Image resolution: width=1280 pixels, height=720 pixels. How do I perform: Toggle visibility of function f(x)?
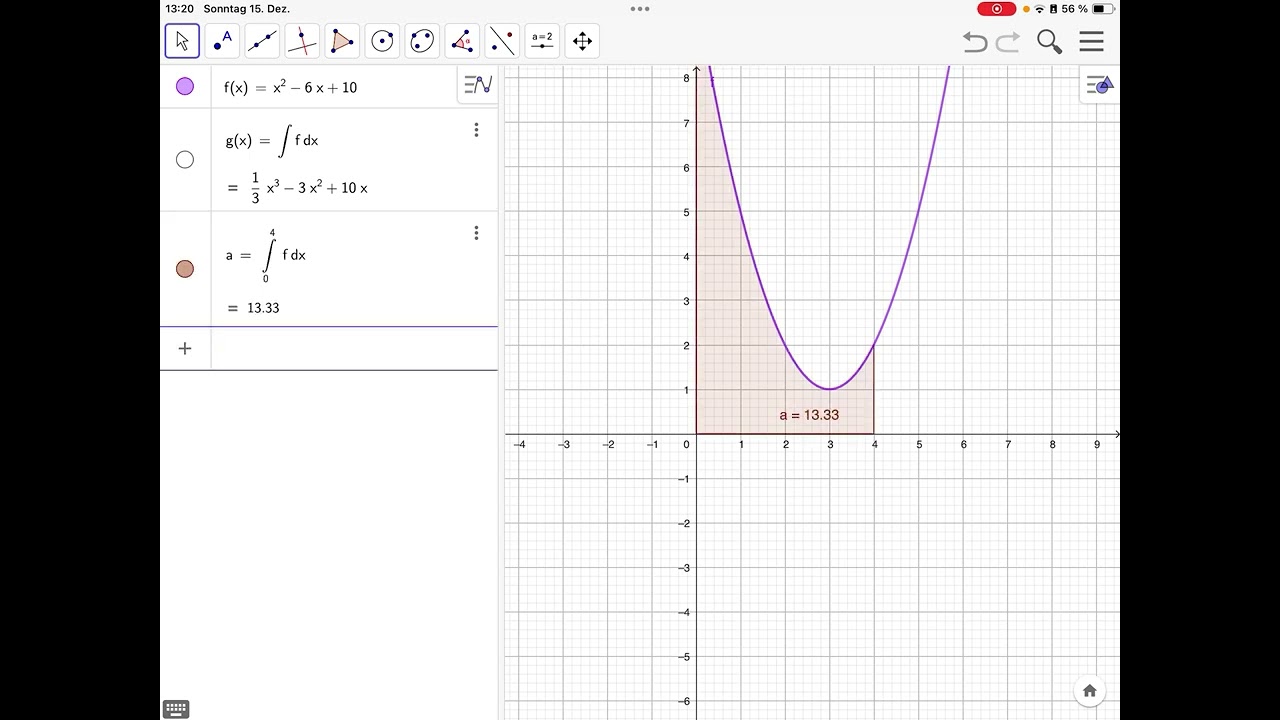[x=185, y=87]
